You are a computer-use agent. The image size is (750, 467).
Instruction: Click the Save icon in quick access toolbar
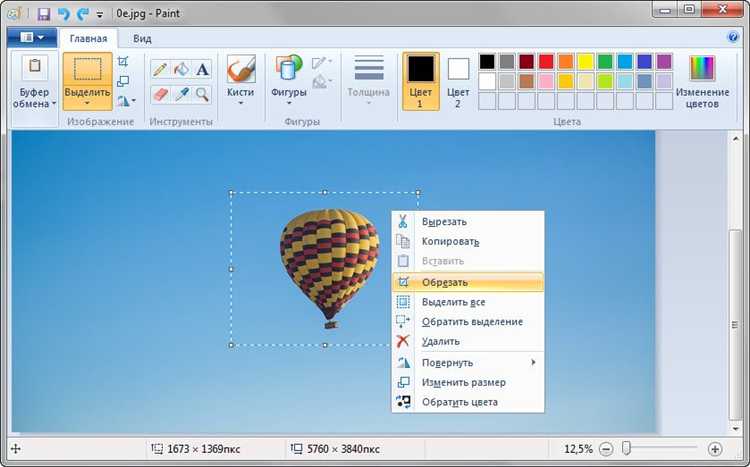coord(44,13)
